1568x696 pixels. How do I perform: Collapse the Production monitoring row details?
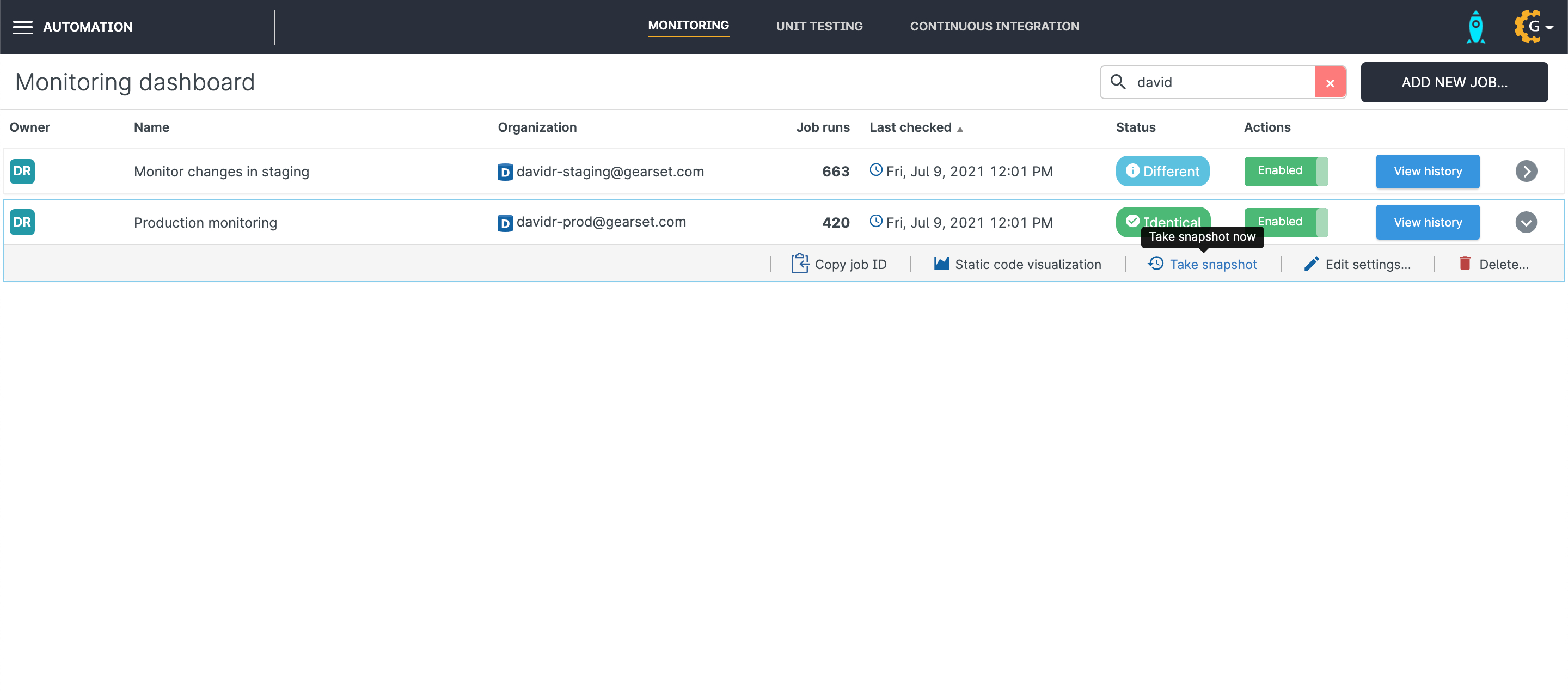[1526, 222]
